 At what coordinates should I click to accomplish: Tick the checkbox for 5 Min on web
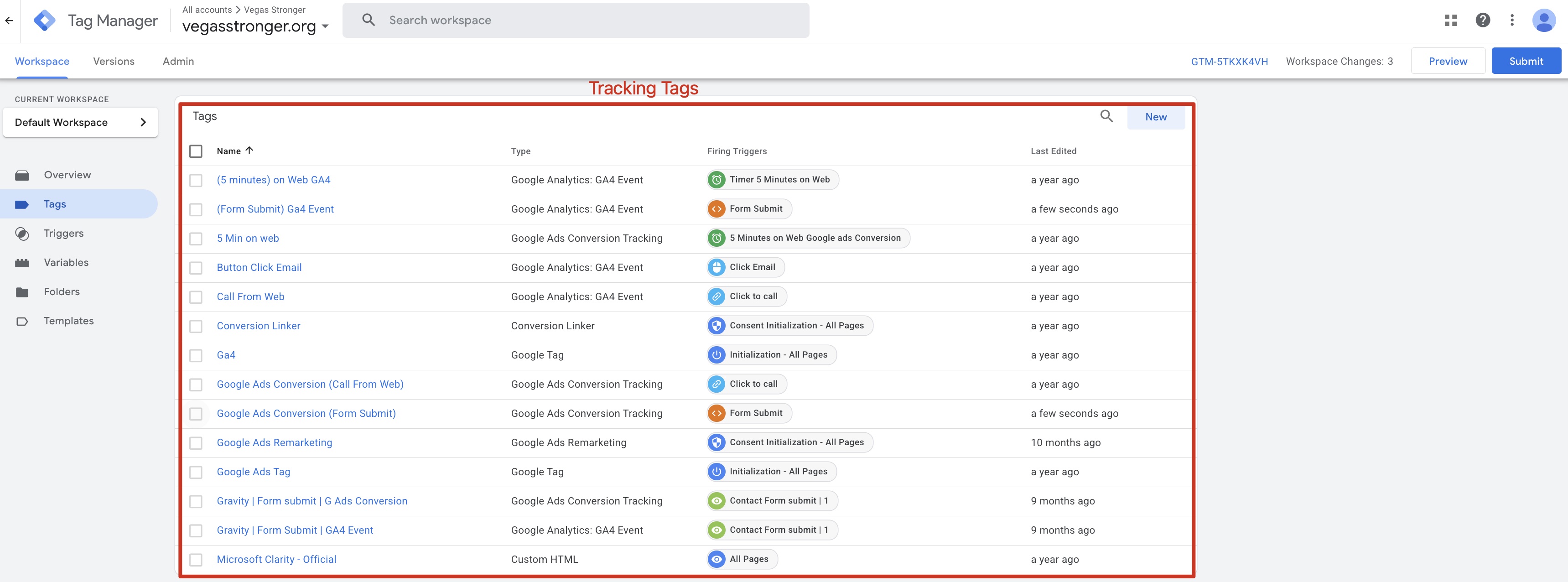point(195,239)
